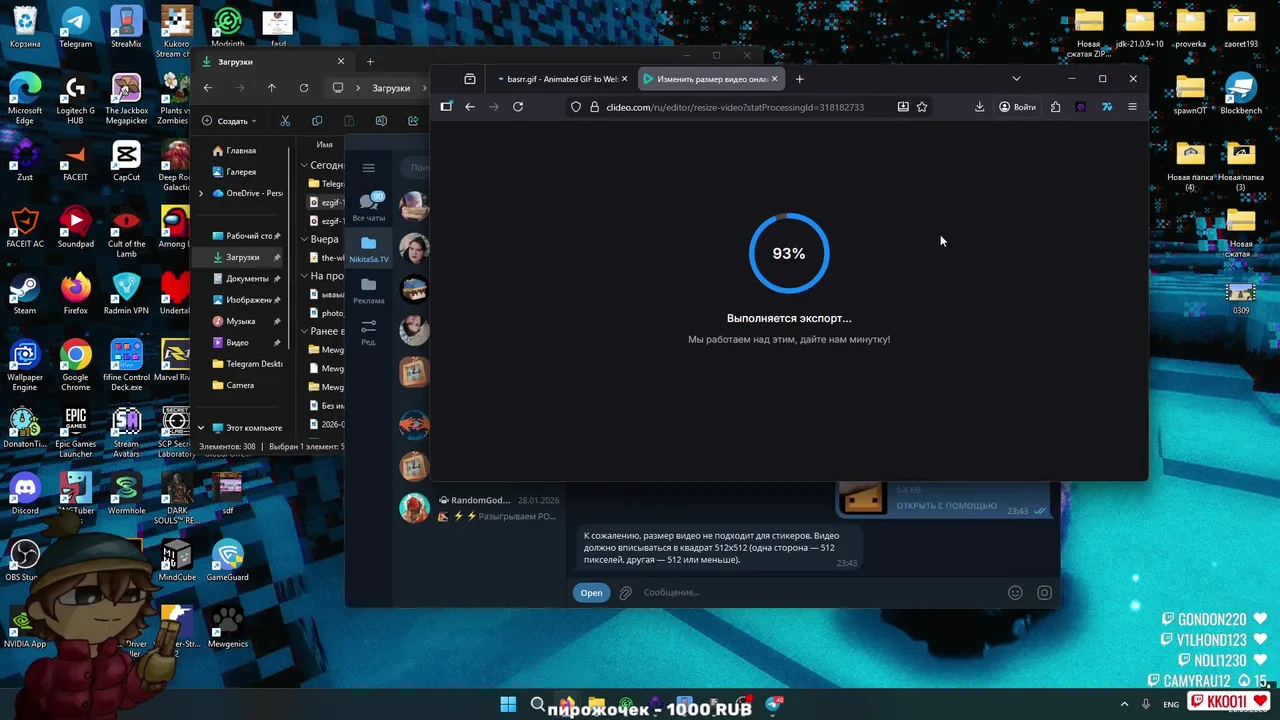Open Telegram's hamburger menu

pyautogui.click(x=369, y=168)
